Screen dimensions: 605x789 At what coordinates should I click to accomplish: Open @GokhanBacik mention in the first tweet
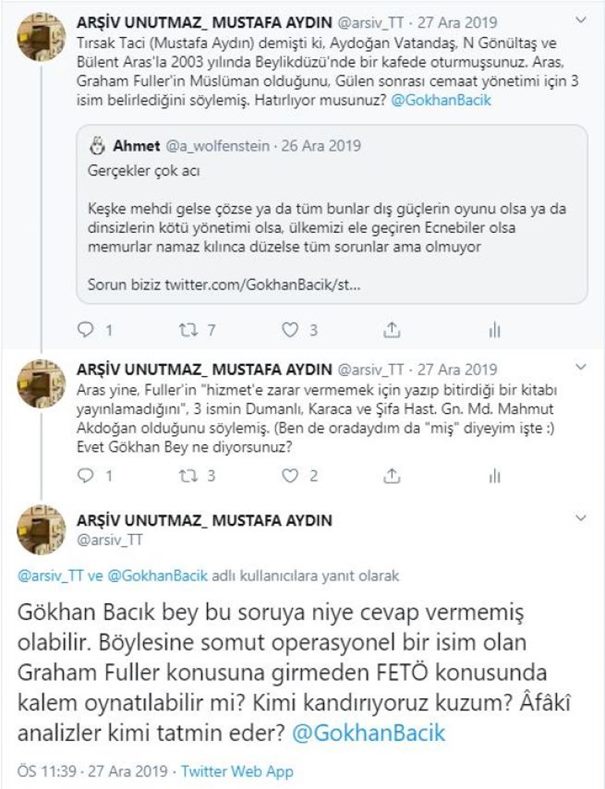pos(440,100)
